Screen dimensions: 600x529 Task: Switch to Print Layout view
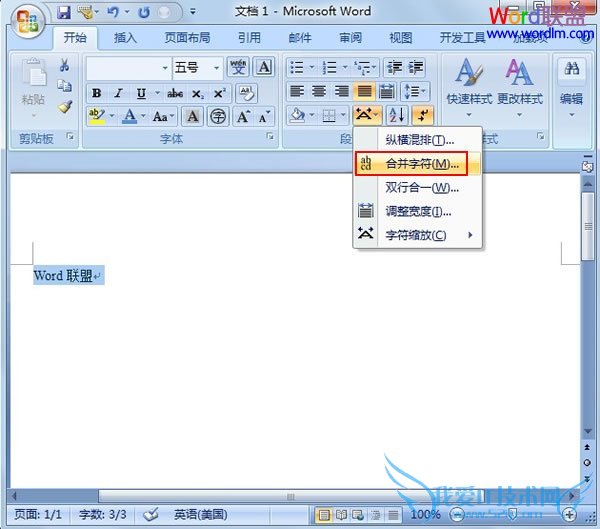coord(324,515)
